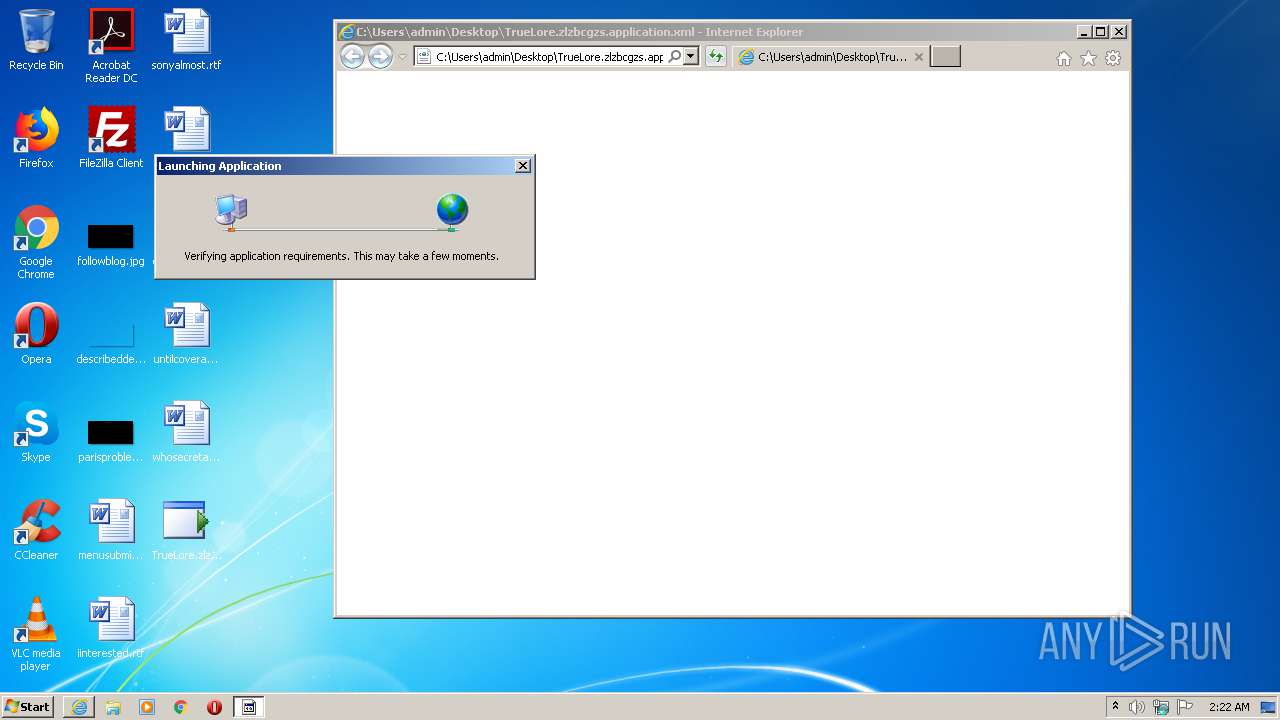
Task: Switch to Launching Application taskbar item
Action: (x=249, y=707)
